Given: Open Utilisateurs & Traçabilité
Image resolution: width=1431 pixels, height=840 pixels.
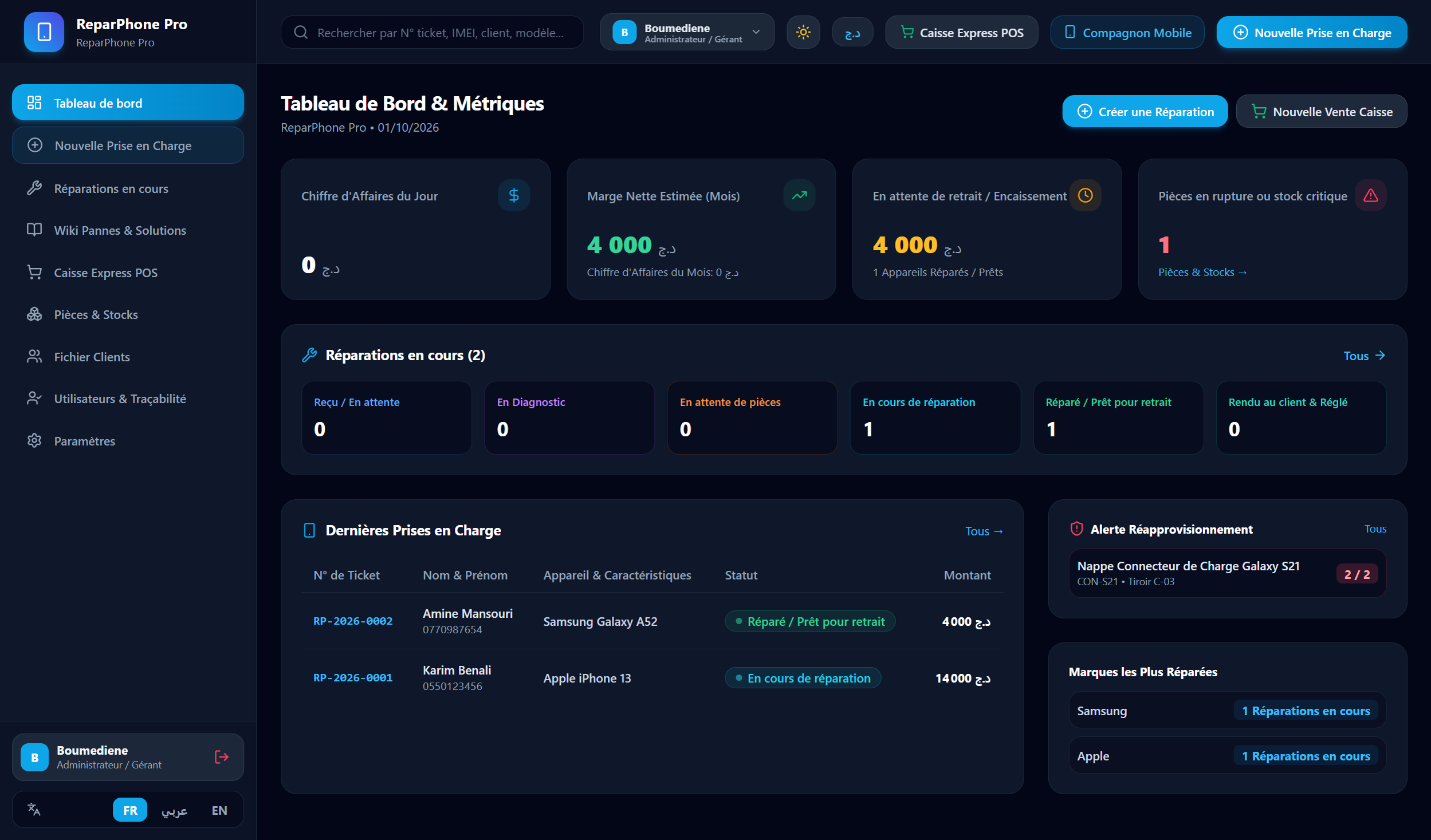Looking at the screenshot, I should (128, 399).
